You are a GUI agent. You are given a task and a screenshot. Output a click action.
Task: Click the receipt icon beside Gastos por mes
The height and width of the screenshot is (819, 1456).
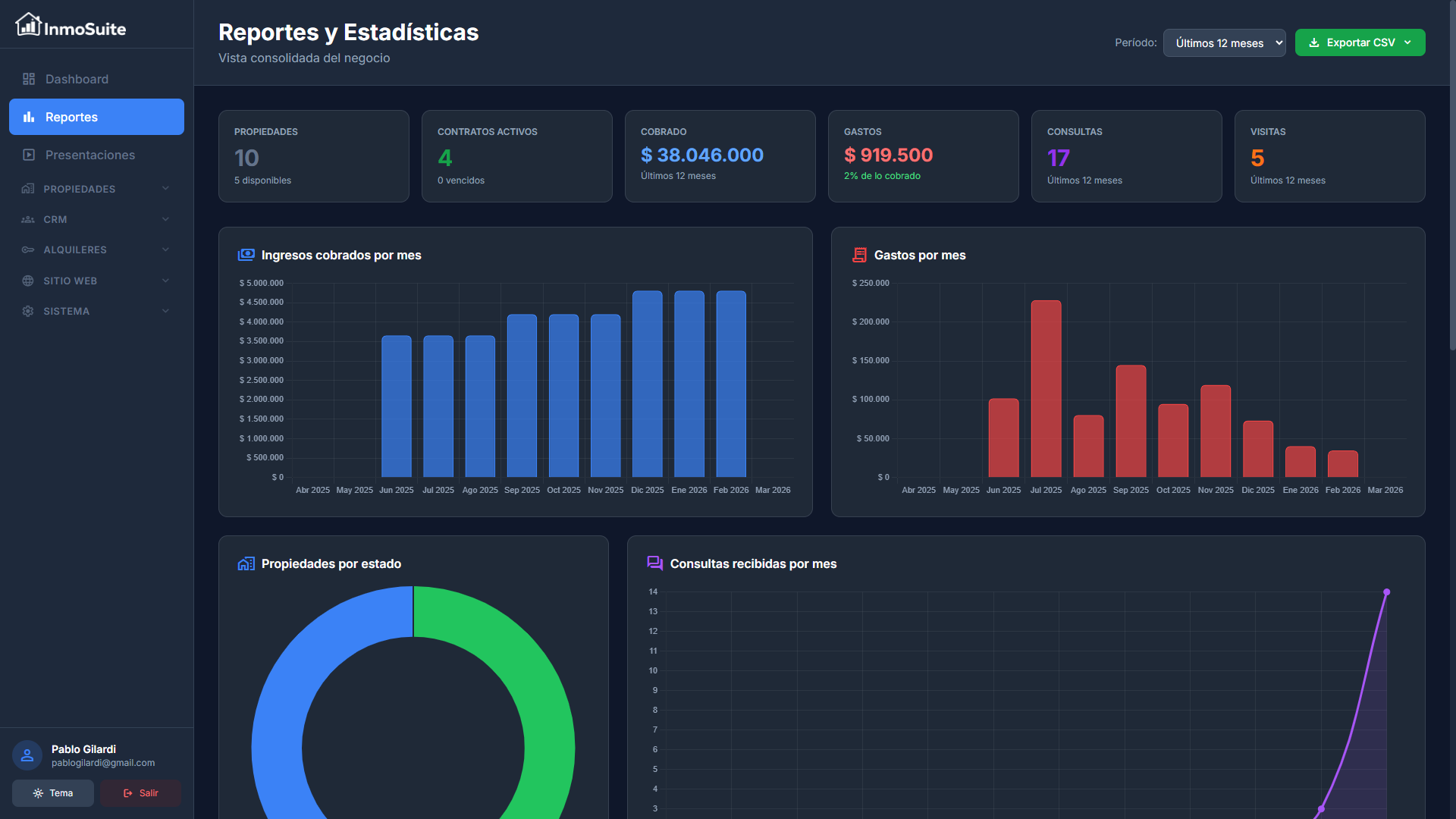859,255
